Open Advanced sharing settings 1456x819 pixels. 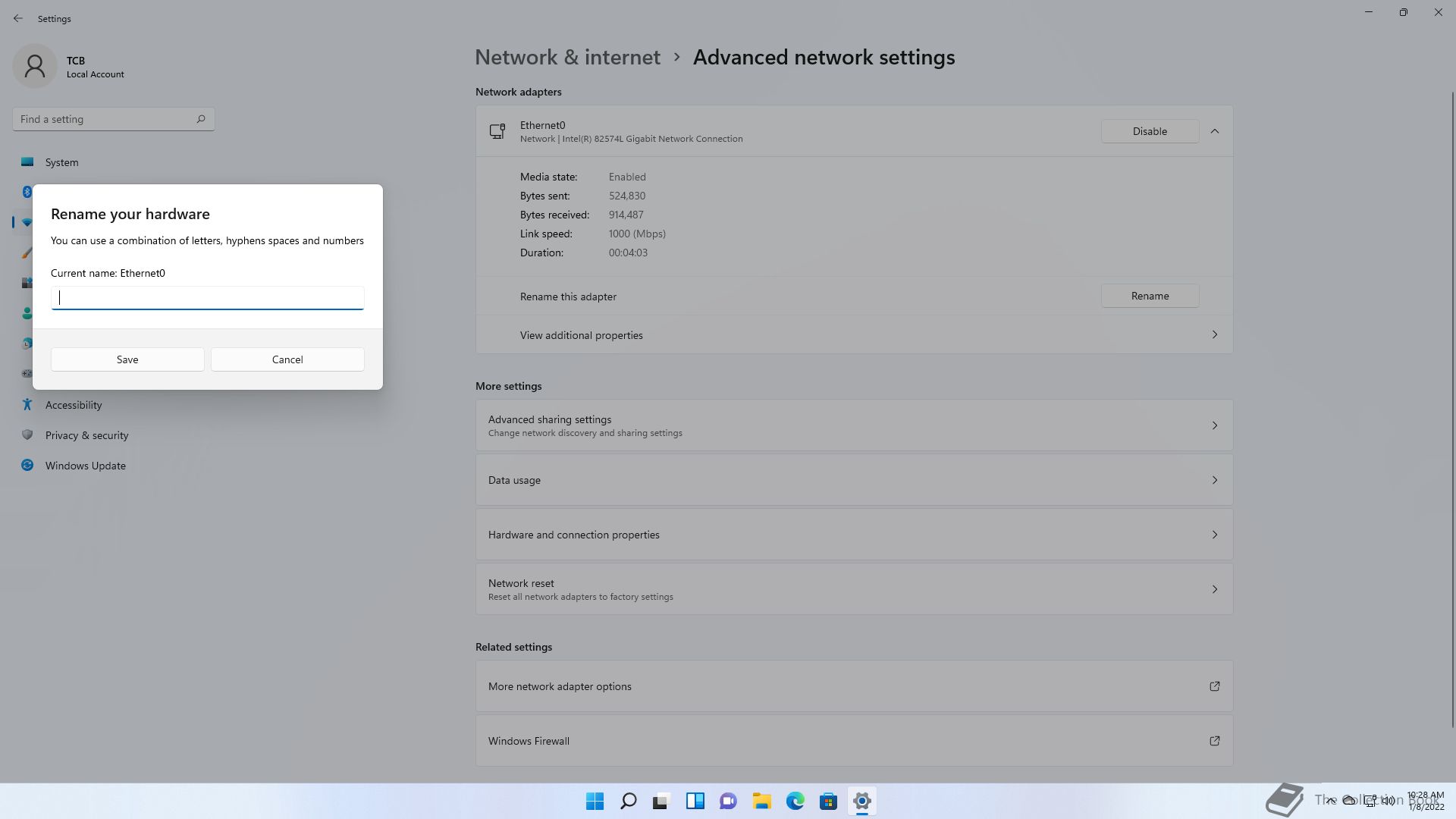tap(854, 425)
